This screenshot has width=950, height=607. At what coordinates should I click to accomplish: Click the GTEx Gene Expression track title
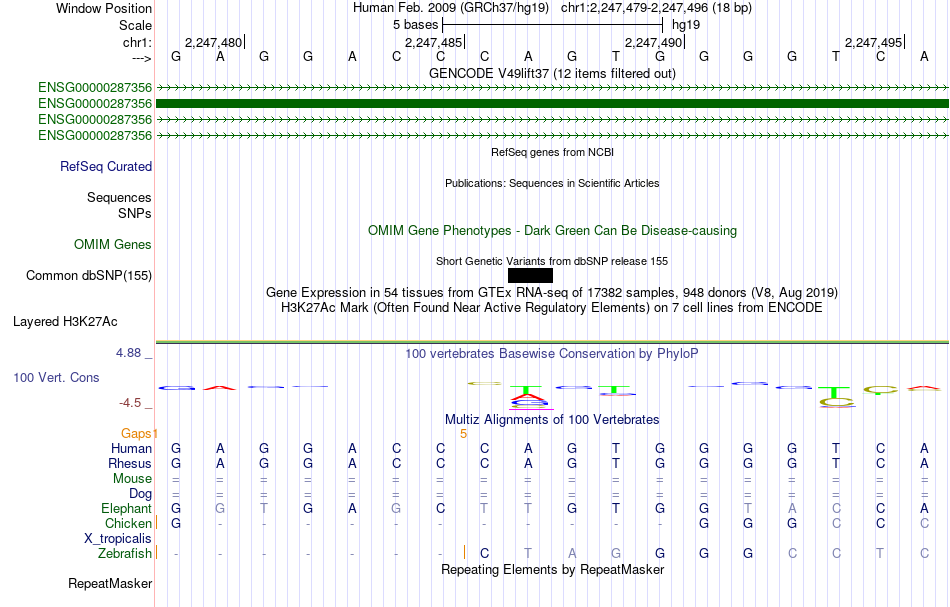point(552,293)
